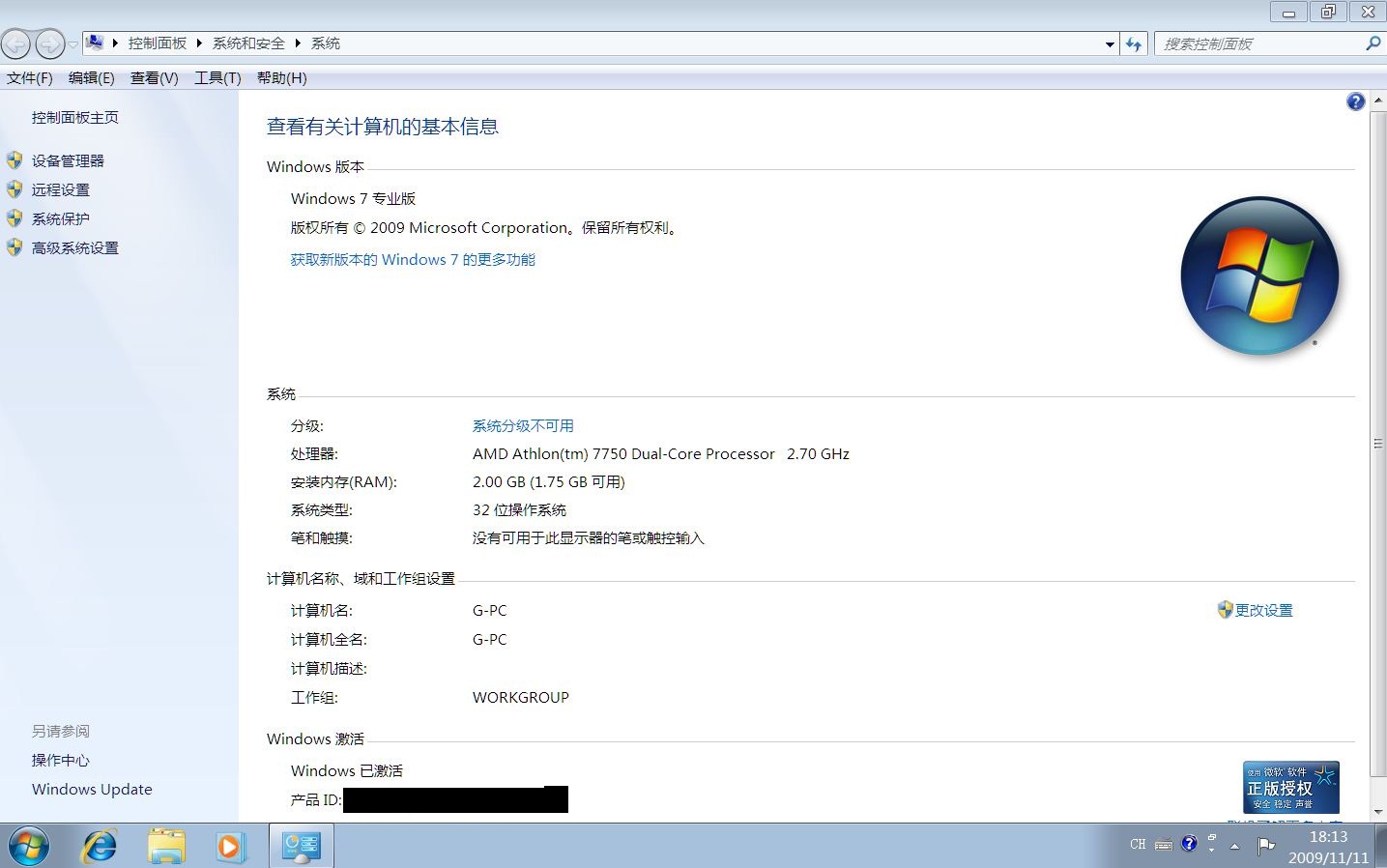Open the 系统保护 system protection link
This screenshot has height=868, width=1387.
tap(60, 219)
